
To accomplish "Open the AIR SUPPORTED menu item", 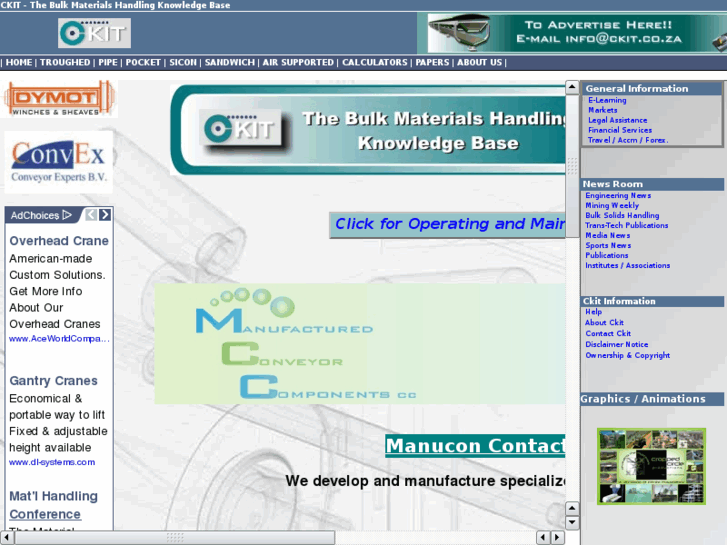I will [x=298, y=62].
